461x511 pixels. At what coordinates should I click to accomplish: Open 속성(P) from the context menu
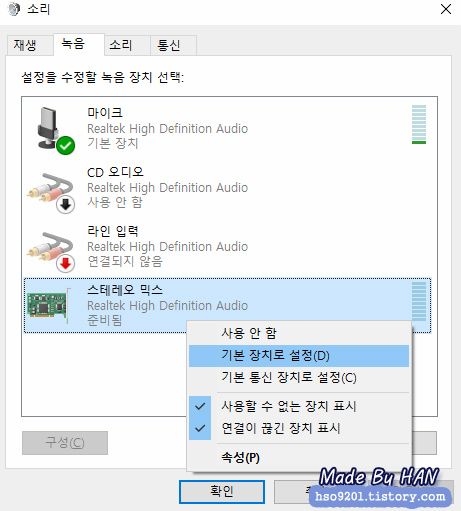click(x=299, y=457)
